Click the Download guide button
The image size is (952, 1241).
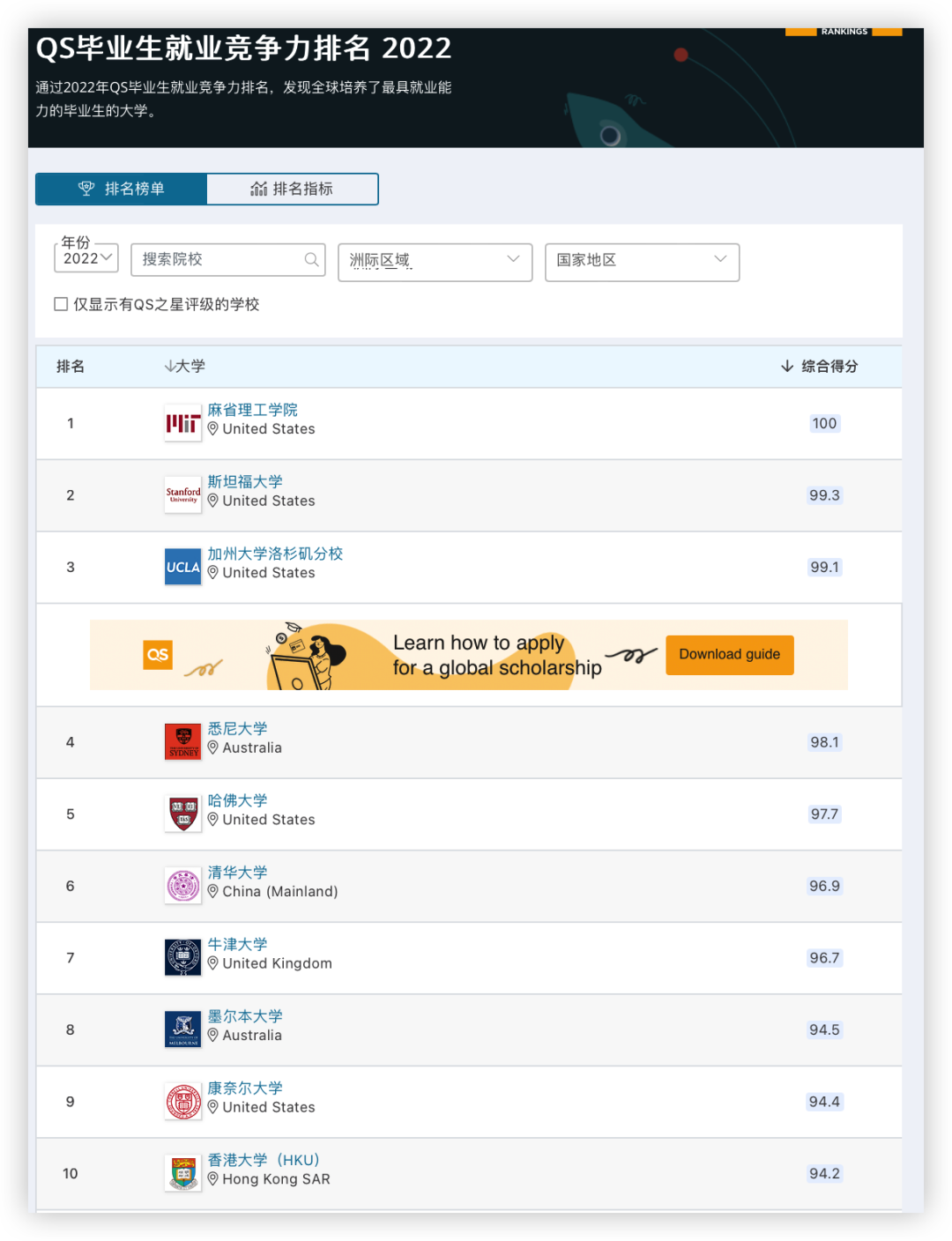[x=729, y=655]
